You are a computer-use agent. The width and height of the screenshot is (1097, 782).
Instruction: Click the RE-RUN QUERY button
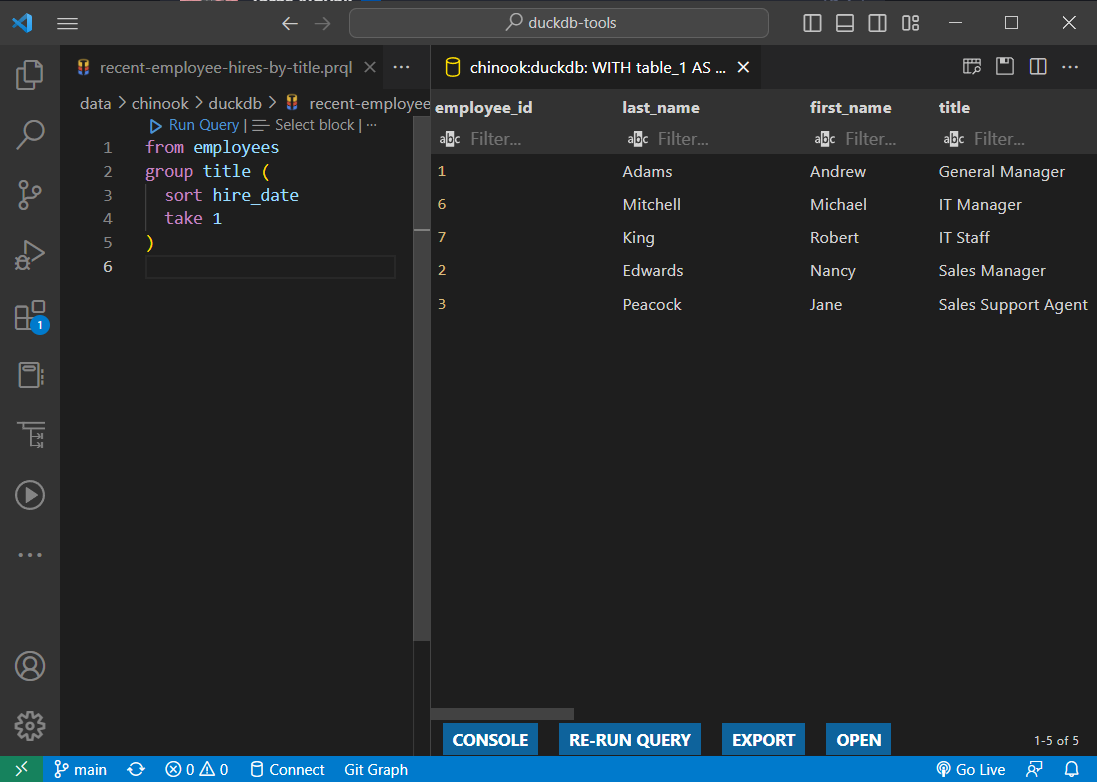point(629,740)
